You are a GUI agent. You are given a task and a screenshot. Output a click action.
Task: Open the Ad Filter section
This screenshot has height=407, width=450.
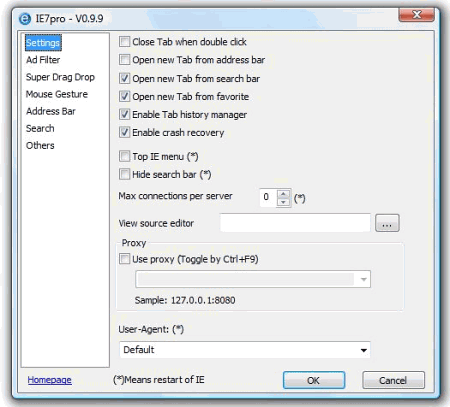[43, 60]
